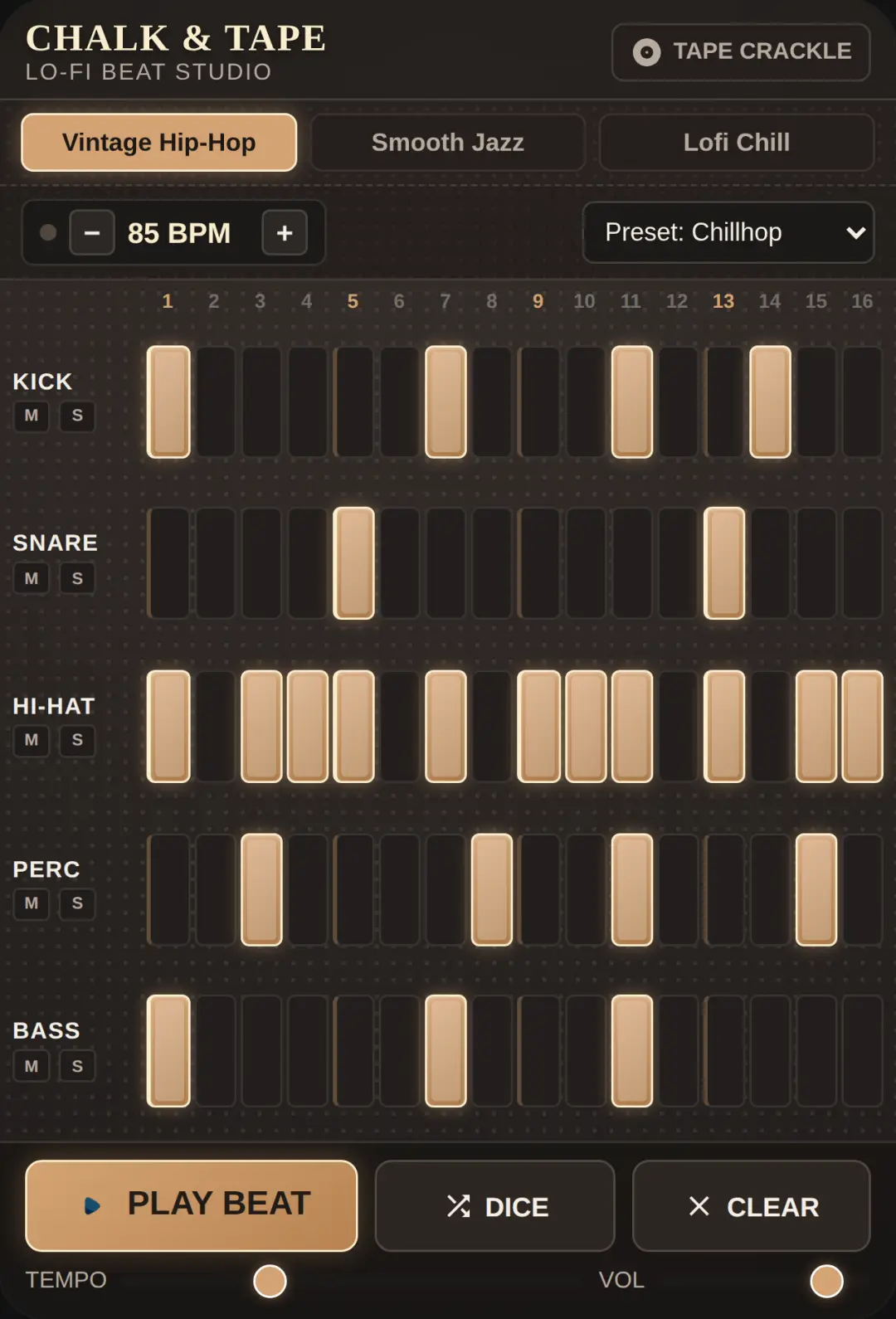The image size is (896, 1319).
Task: Disable Hi-Hat step 4
Action: click(308, 727)
